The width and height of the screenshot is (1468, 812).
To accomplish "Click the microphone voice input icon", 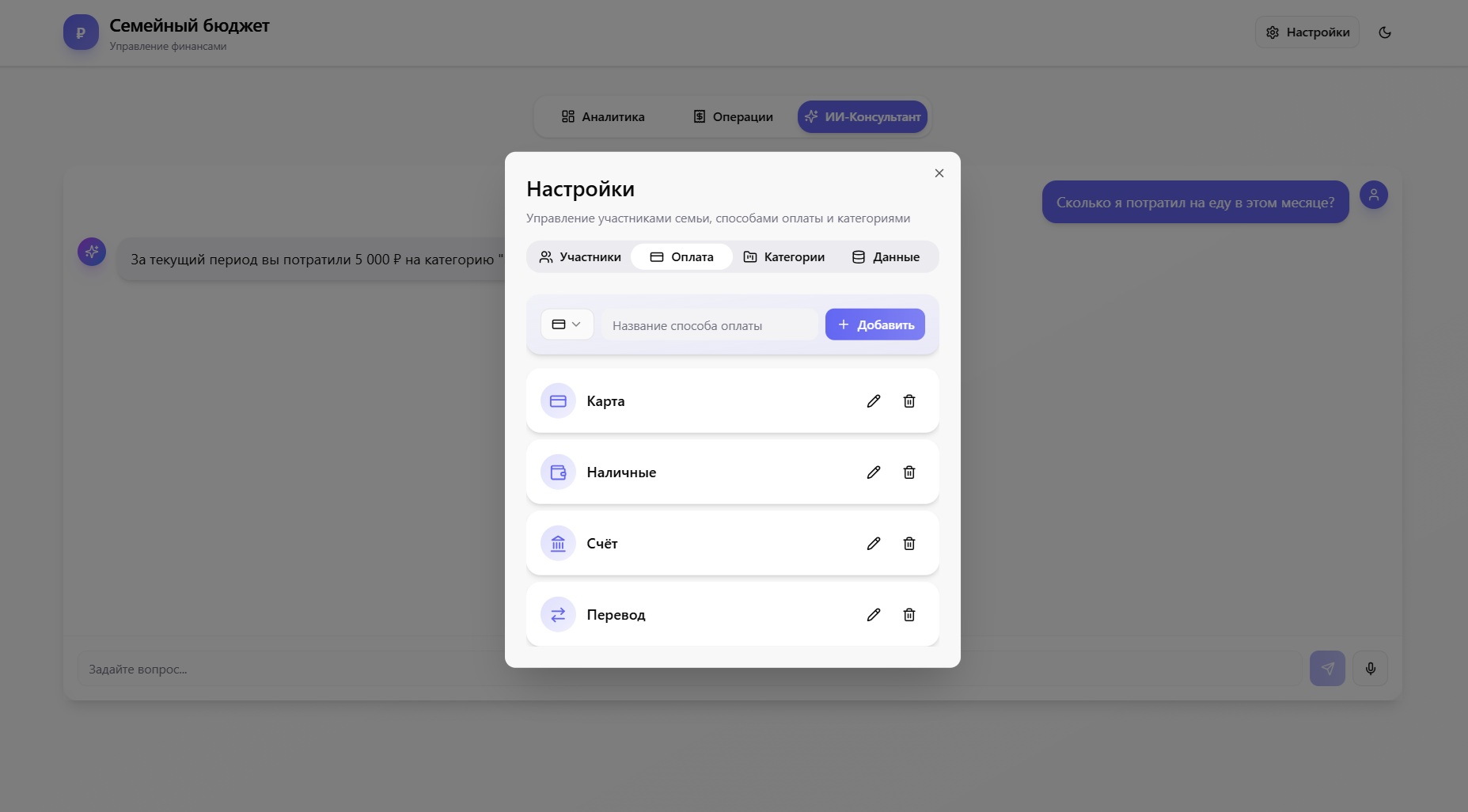I will click(1371, 669).
